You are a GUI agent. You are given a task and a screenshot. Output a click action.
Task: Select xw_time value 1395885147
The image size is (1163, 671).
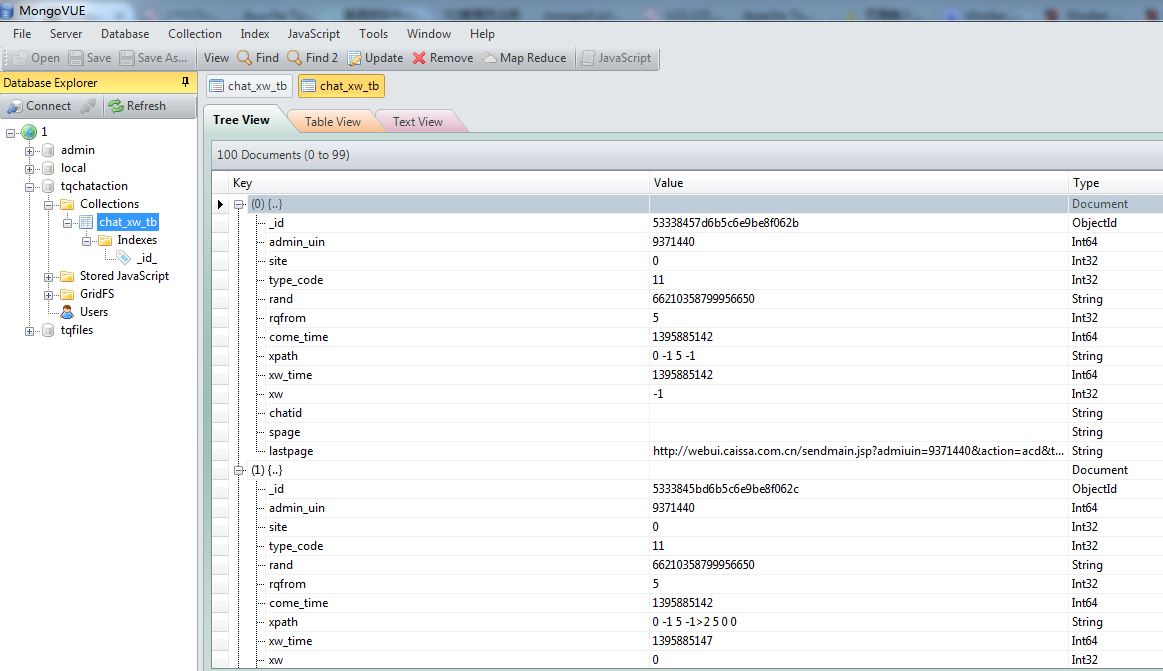(x=682, y=641)
